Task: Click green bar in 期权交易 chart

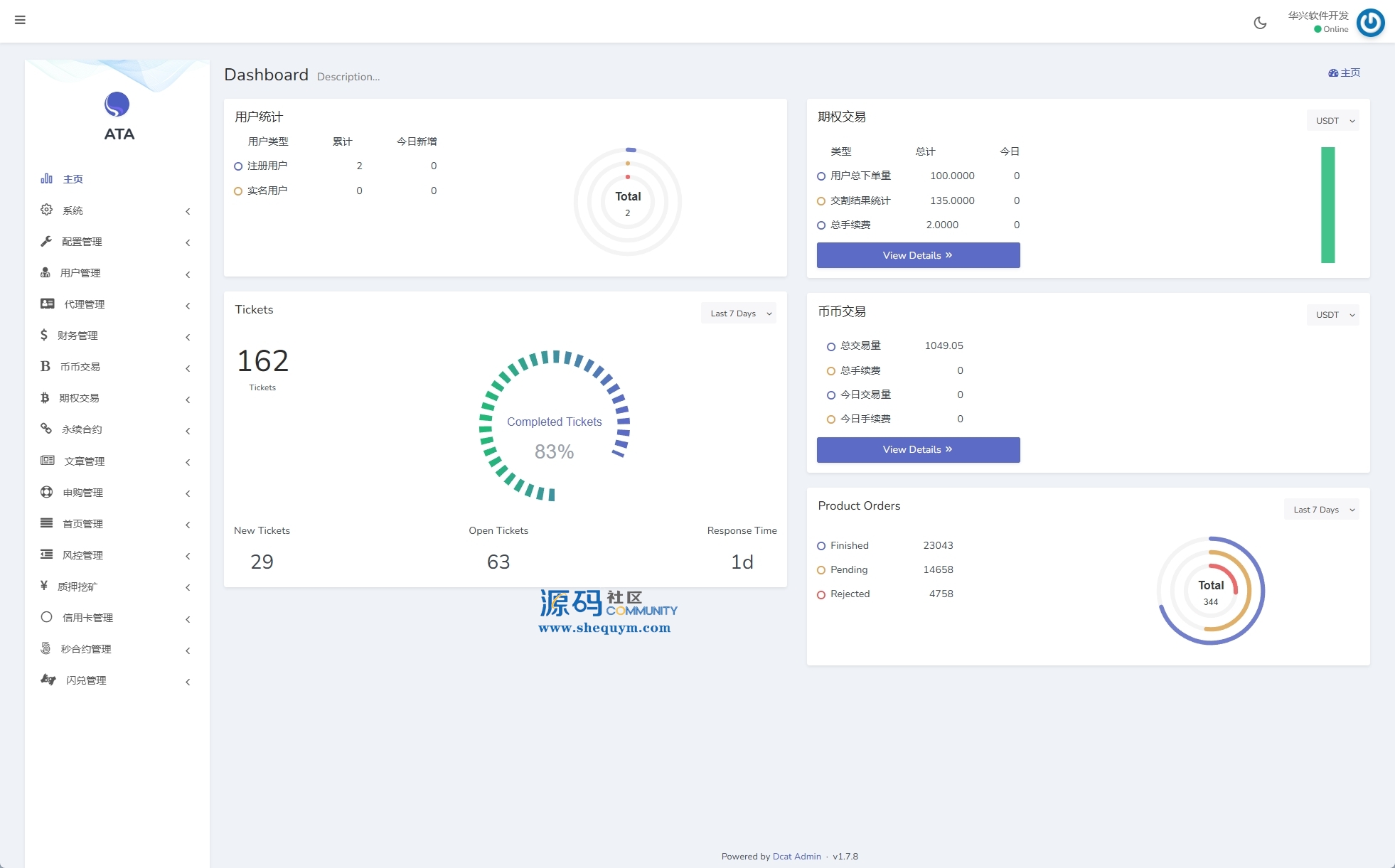Action: pyautogui.click(x=1327, y=205)
